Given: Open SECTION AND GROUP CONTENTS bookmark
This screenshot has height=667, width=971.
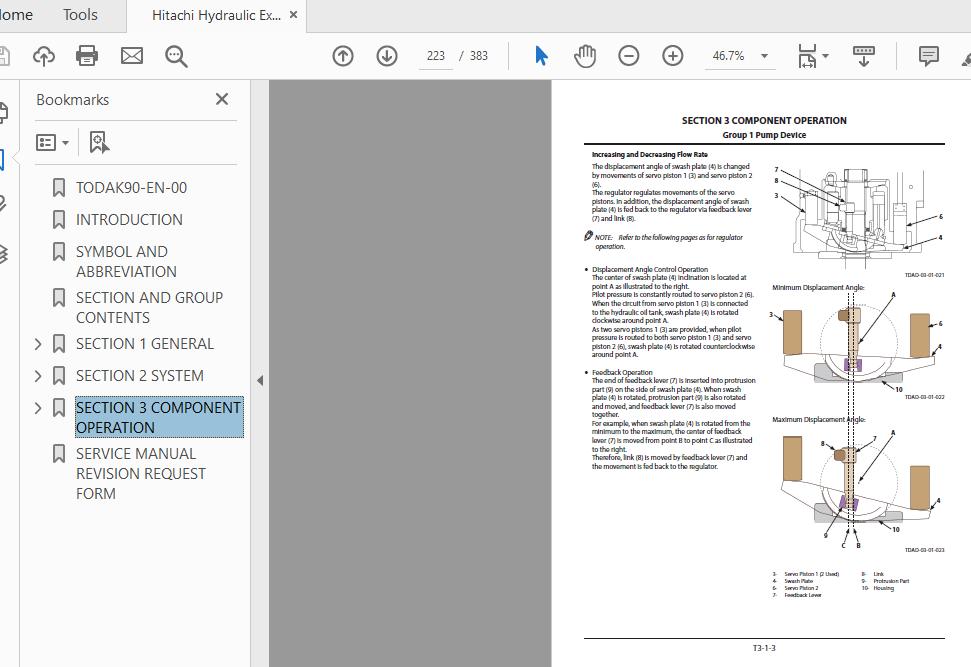Looking at the screenshot, I should [149, 307].
